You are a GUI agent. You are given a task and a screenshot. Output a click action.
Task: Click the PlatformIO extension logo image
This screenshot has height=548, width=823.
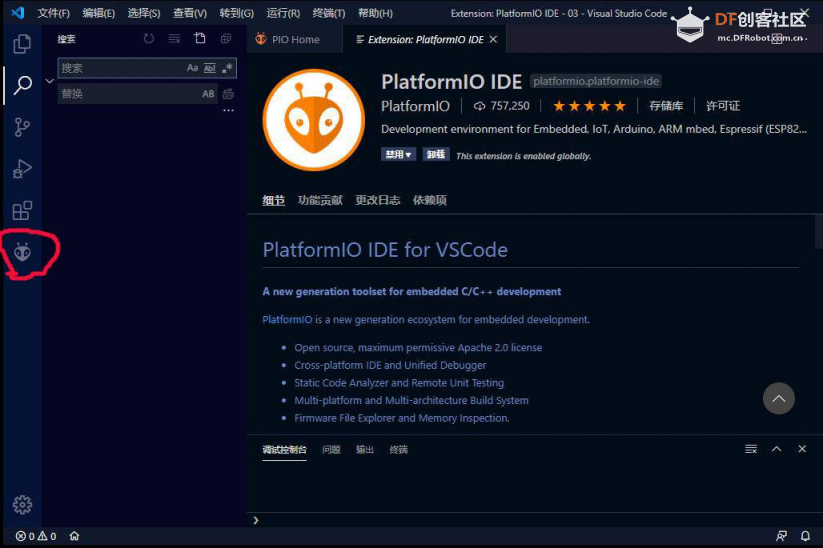[314, 120]
